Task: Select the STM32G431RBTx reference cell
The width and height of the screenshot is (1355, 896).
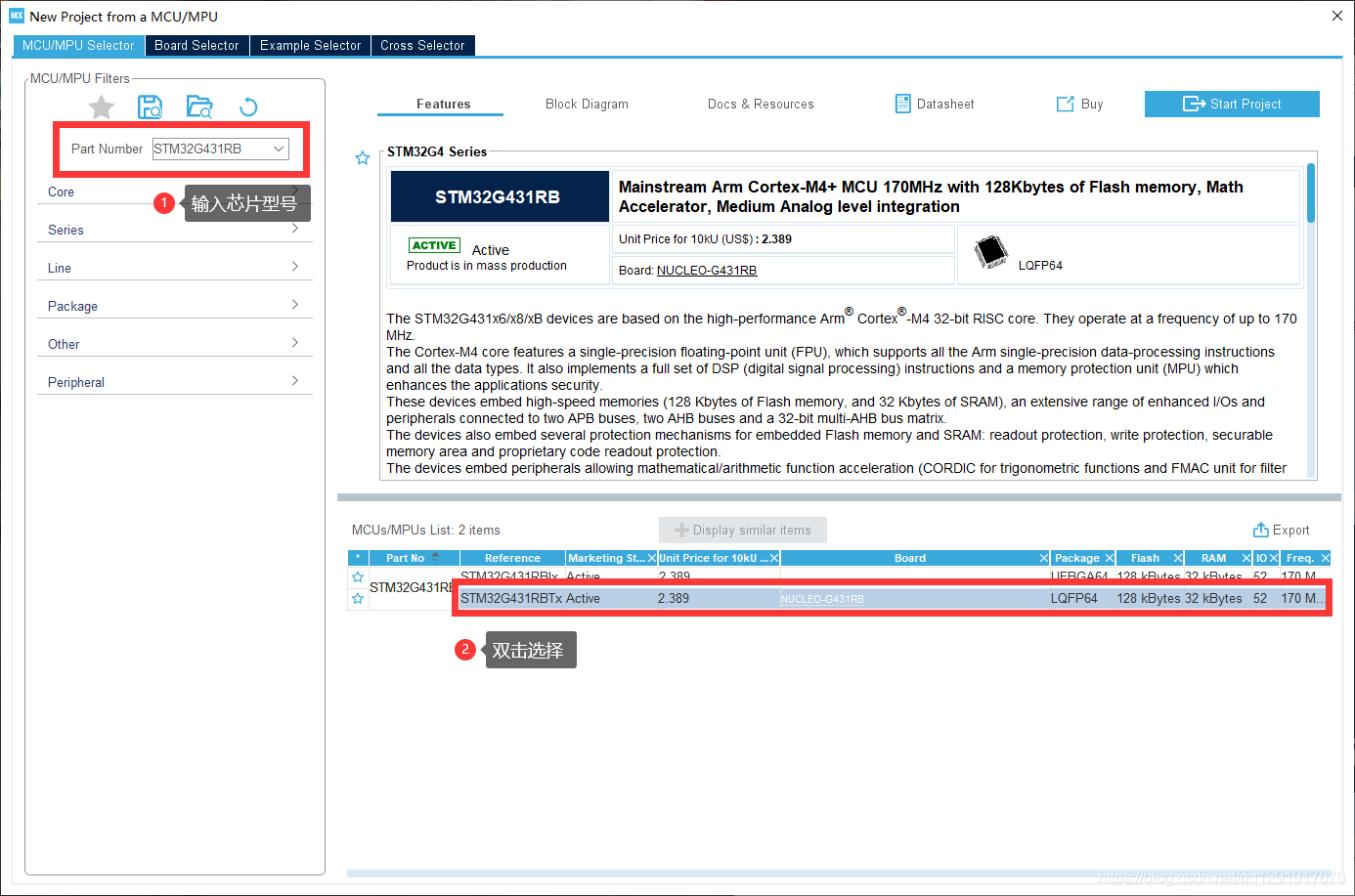Action: (511, 598)
